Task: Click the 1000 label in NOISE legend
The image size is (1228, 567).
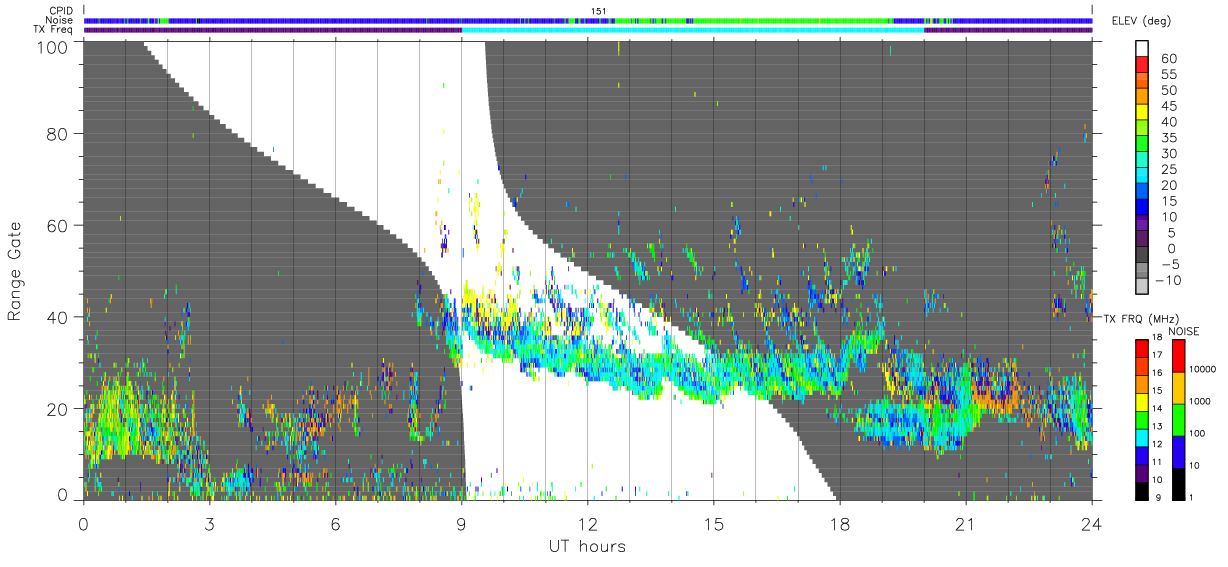Action: point(1198,400)
